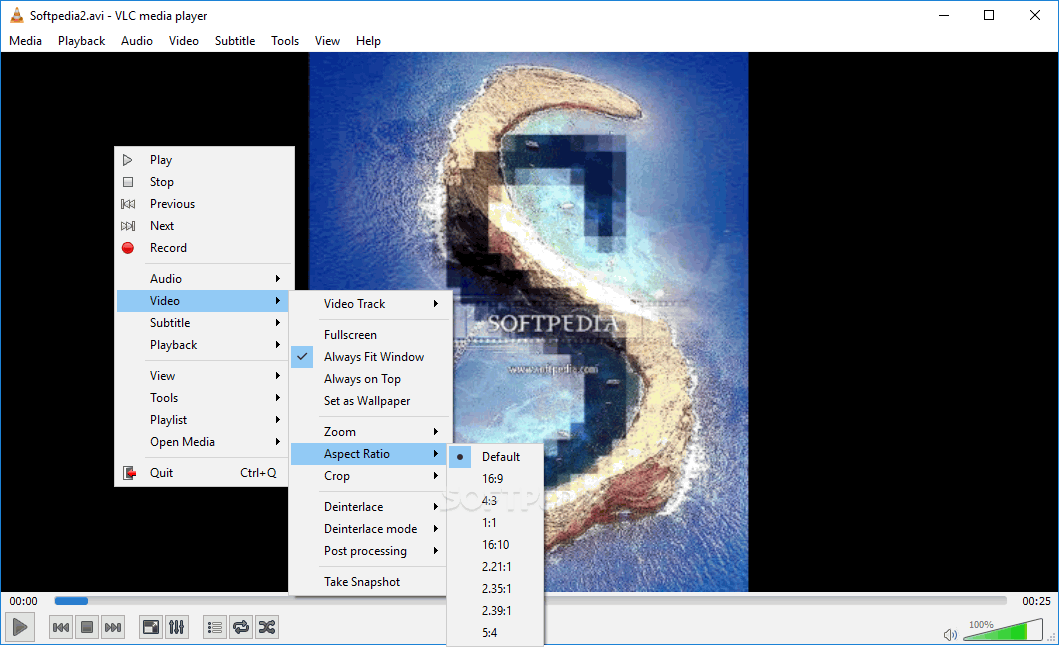1059x647 pixels.
Task: Stop playback using the stop icon
Action: pos(87,627)
